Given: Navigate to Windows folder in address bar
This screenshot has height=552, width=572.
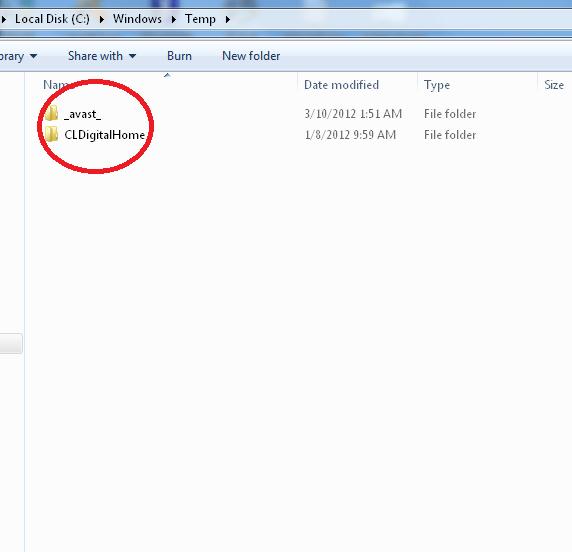Looking at the screenshot, I should click(x=137, y=19).
